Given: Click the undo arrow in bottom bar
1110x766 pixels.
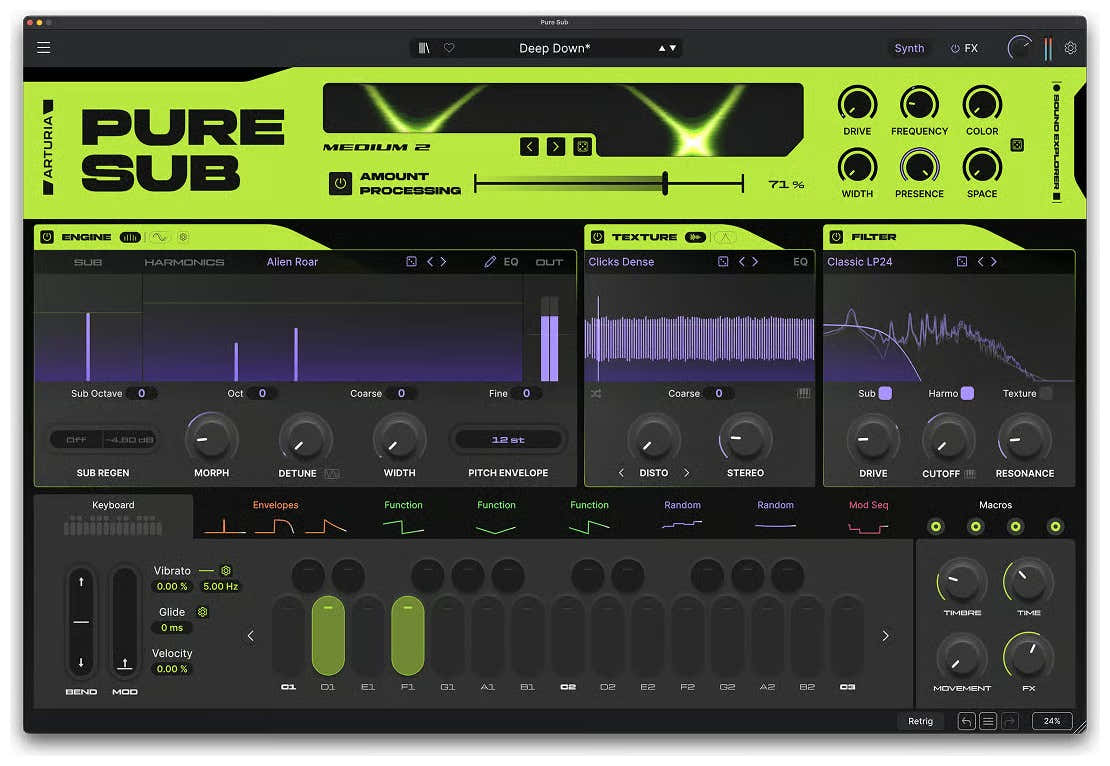Looking at the screenshot, I should click(966, 721).
